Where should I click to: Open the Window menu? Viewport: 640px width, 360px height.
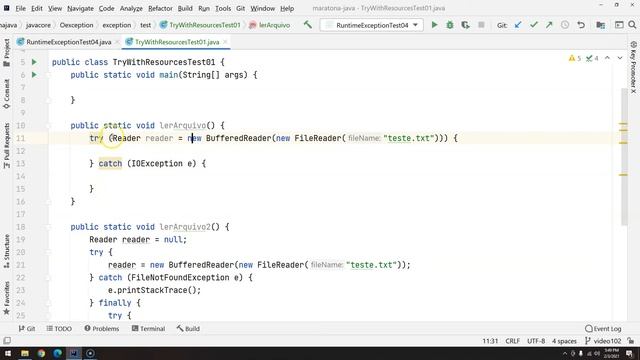pyautogui.click(x=262, y=8)
